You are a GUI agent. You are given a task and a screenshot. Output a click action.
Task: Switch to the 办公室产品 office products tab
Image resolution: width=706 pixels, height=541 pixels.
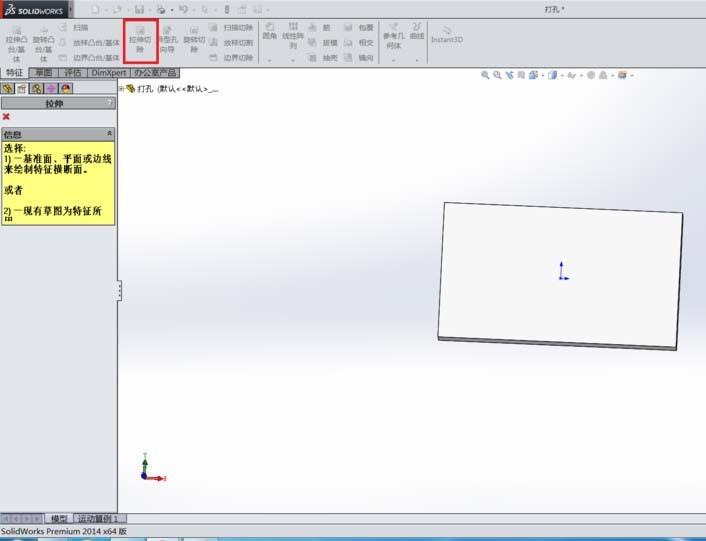coord(155,73)
